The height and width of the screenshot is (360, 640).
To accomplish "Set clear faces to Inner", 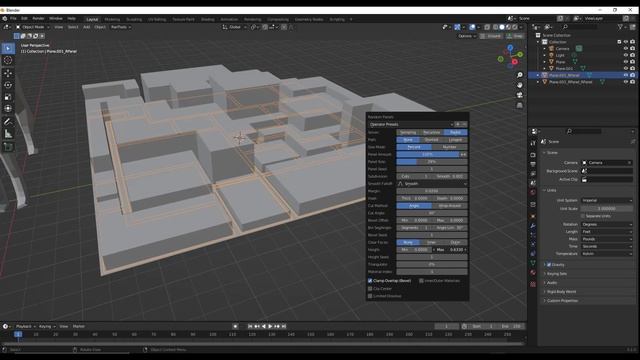I will [431, 242].
